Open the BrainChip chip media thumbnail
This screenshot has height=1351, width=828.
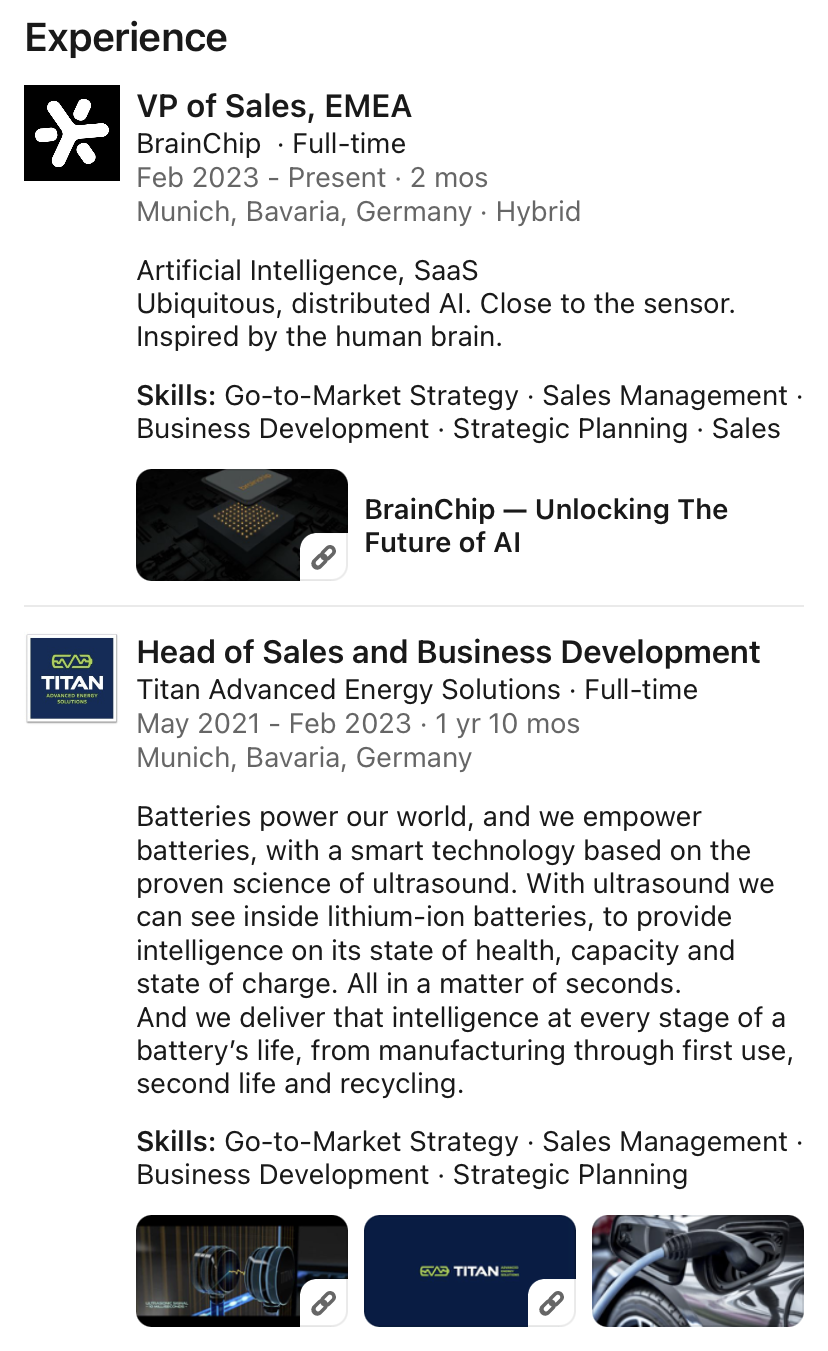pos(241,524)
